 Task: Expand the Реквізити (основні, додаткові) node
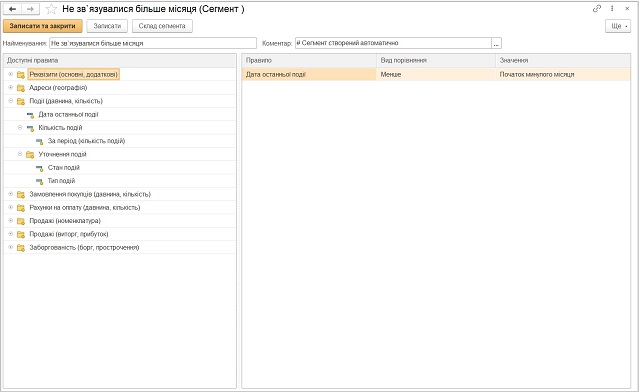pyautogui.click(x=11, y=74)
